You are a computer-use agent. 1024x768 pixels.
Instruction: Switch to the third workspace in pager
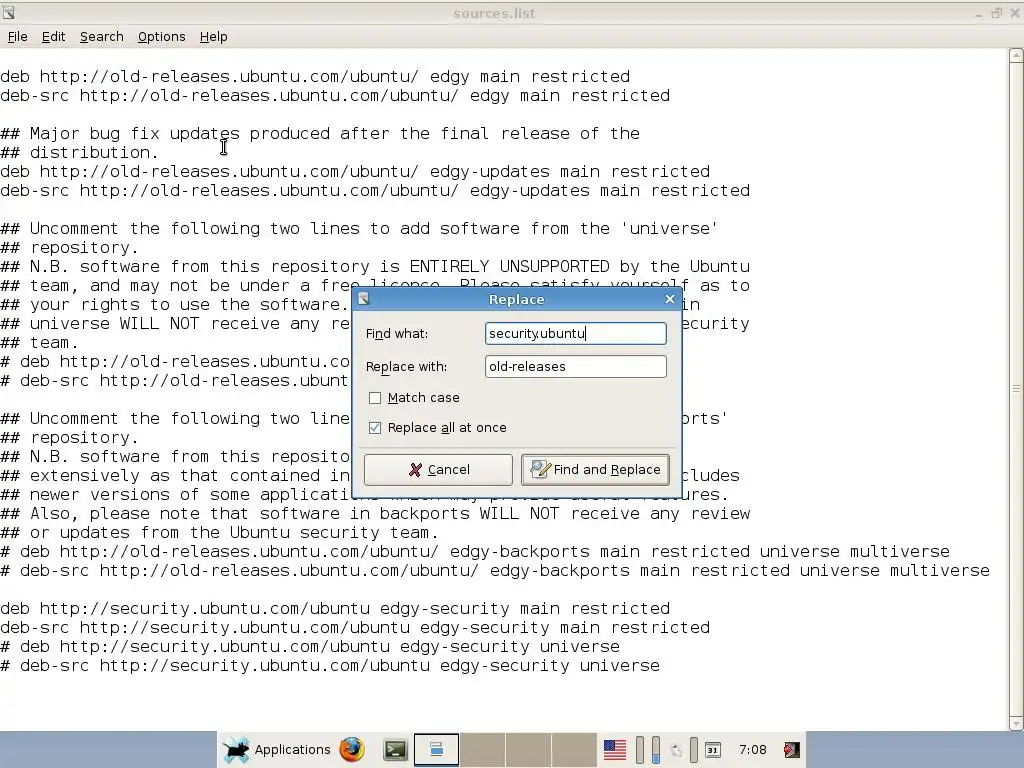[x=528, y=749]
